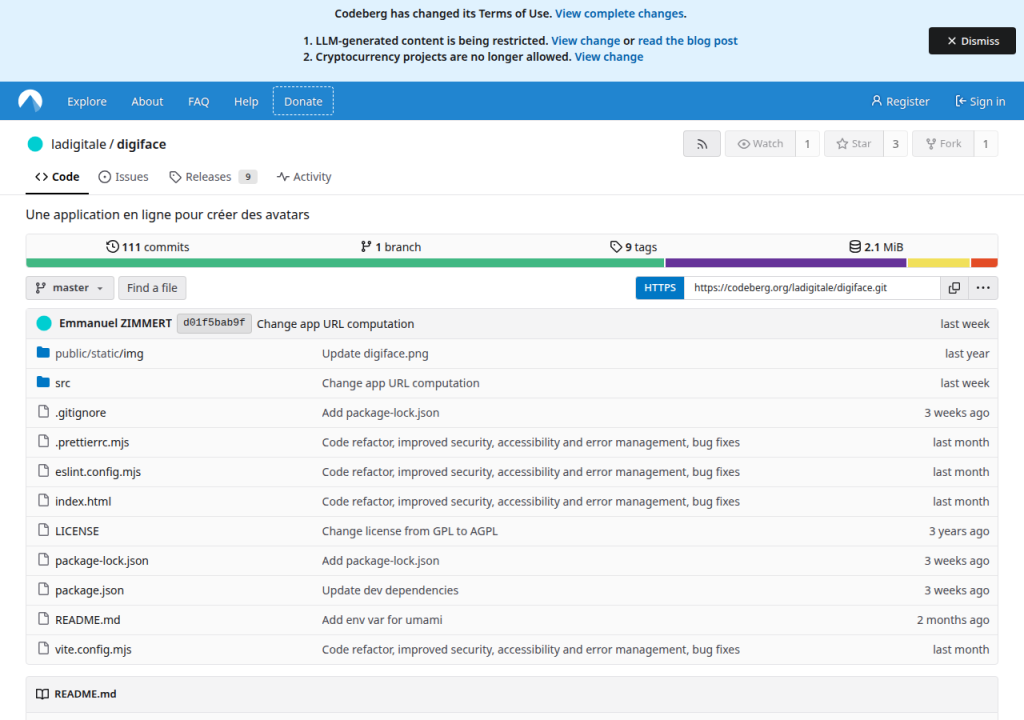Image resolution: width=1024 pixels, height=720 pixels.
Task: Star the digiface repository
Action: 854,144
